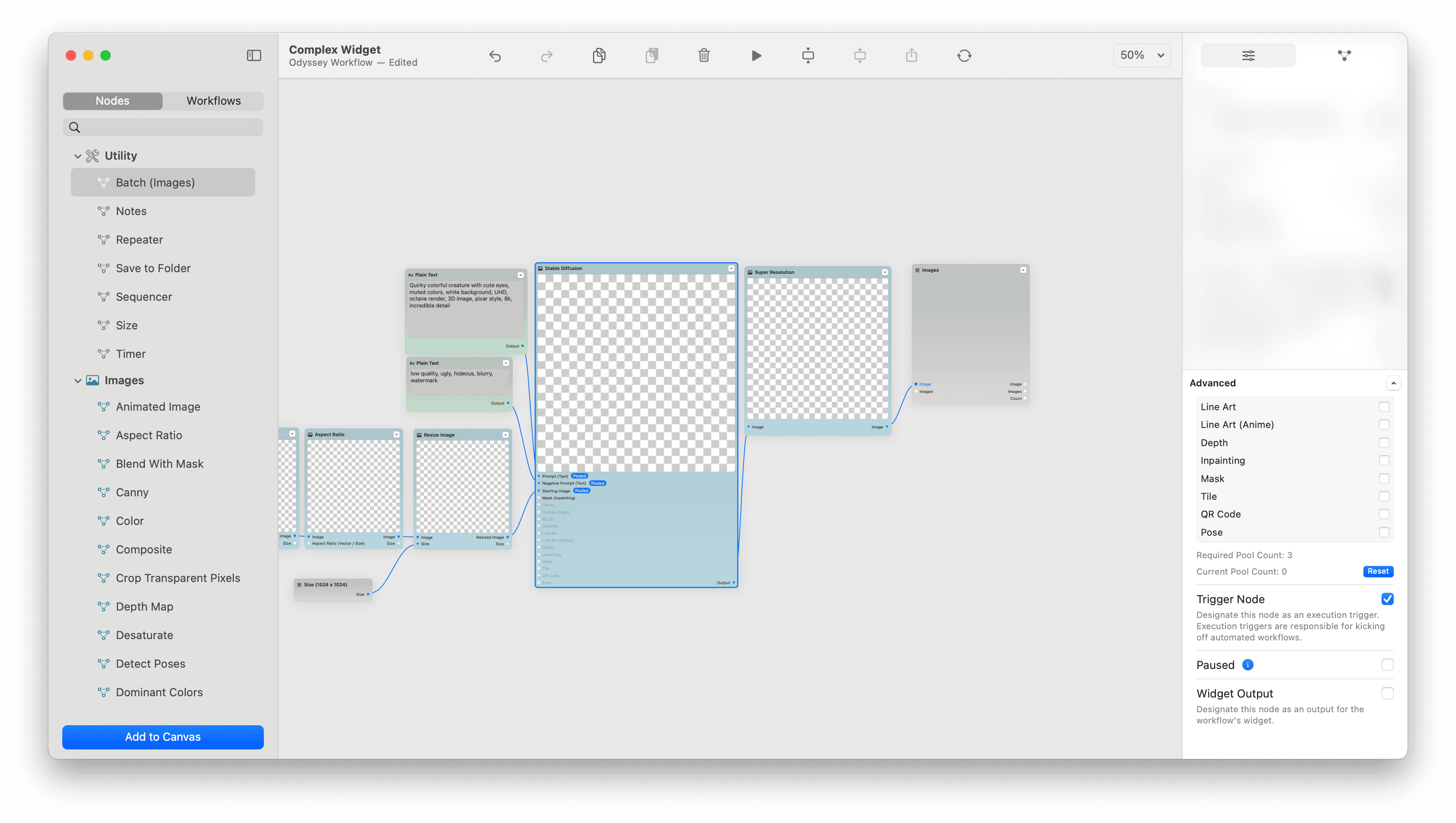Click the search magnifier icon
1456x823 pixels.
tap(74, 127)
